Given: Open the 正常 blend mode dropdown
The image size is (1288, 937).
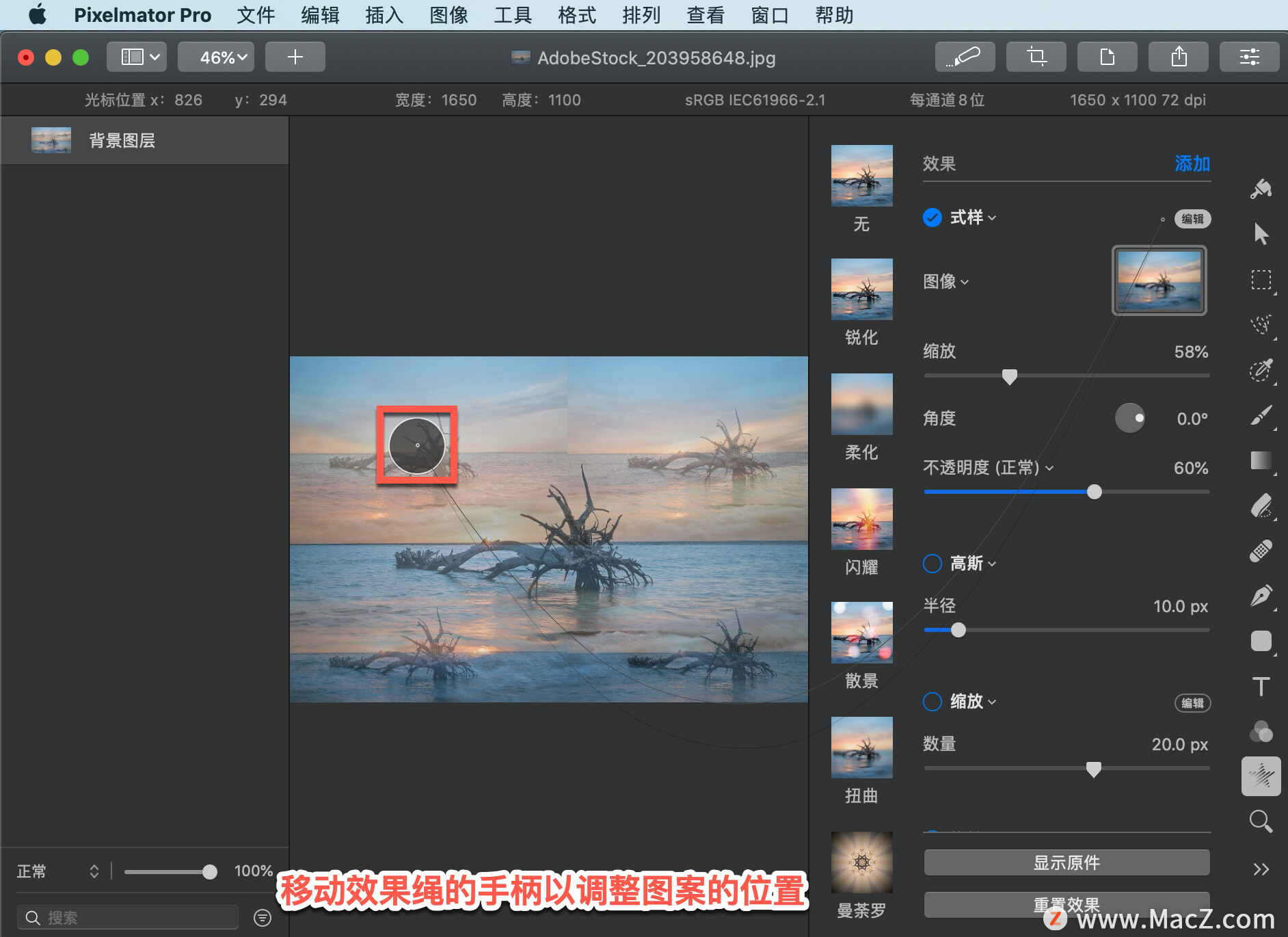Looking at the screenshot, I should click(x=58, y=871).
